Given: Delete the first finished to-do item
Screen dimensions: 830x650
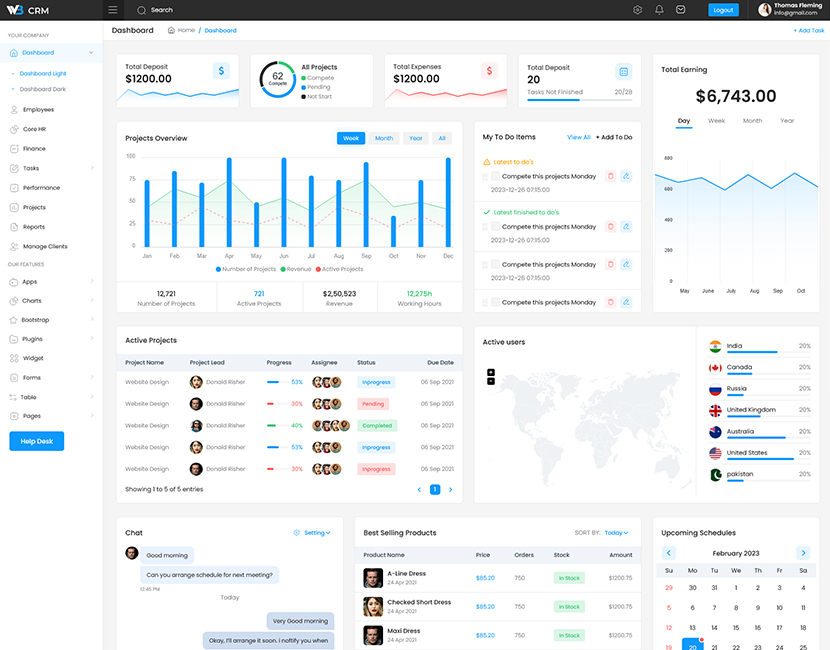Looking at the screenshot, I should 610,227.
